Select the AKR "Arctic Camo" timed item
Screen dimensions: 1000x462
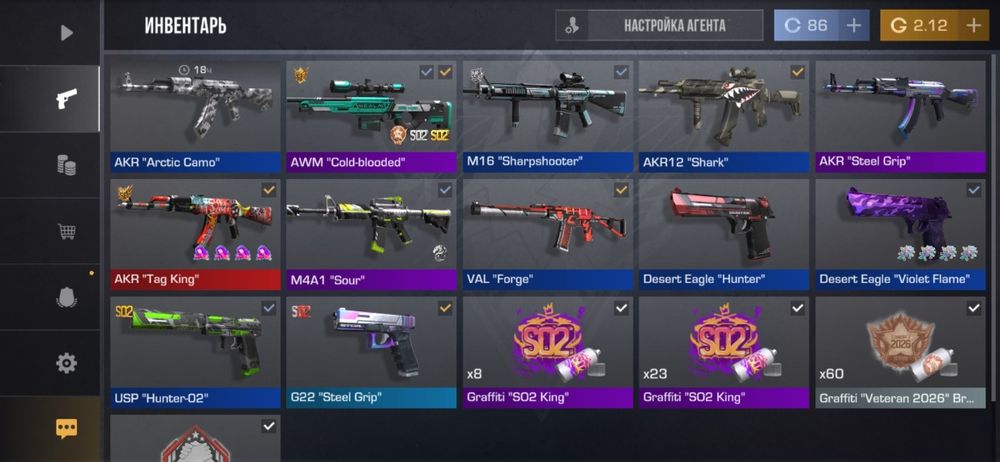(195, 117)
